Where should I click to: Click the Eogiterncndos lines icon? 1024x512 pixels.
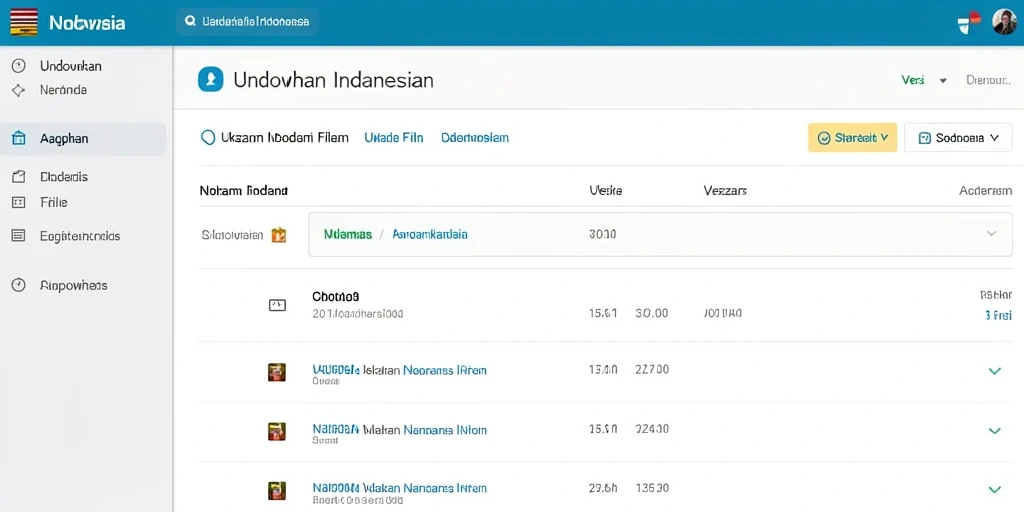[x=19, y=236]
